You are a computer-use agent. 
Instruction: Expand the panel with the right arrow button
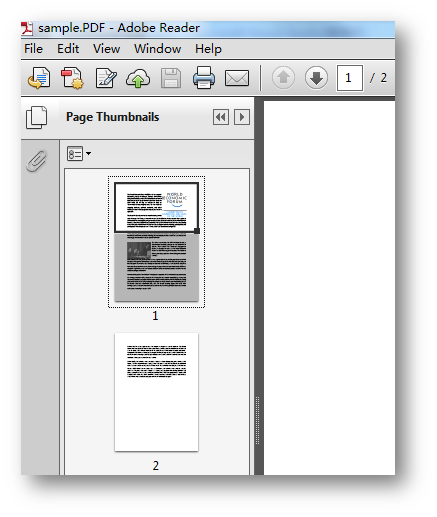242,117
